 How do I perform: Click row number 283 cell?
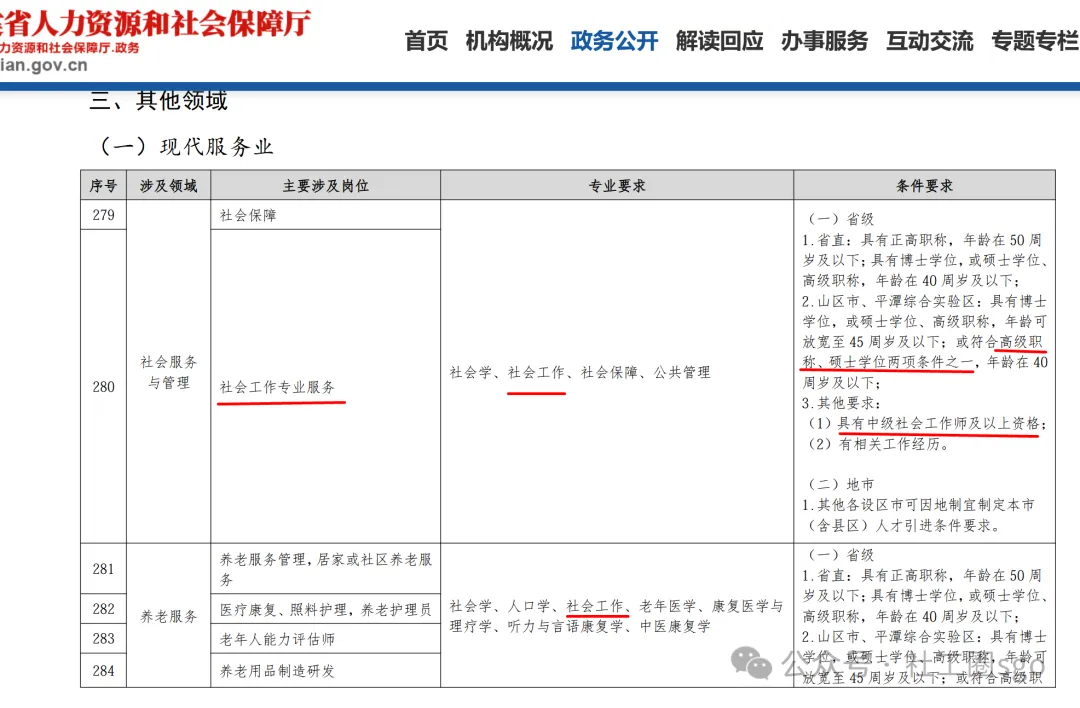coord(103,638)
